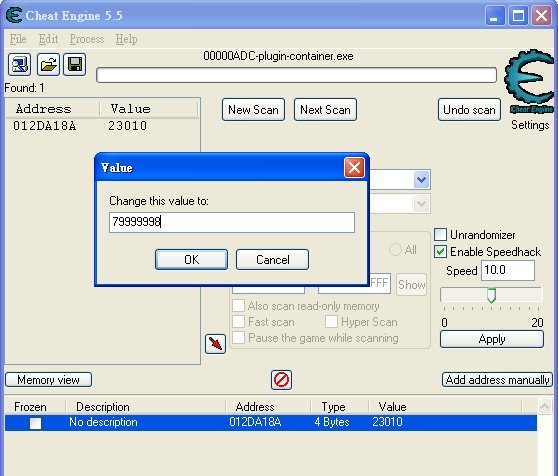
Task: Click the Change this value to field
Action: pyautogui.click(x=232, y=222)
